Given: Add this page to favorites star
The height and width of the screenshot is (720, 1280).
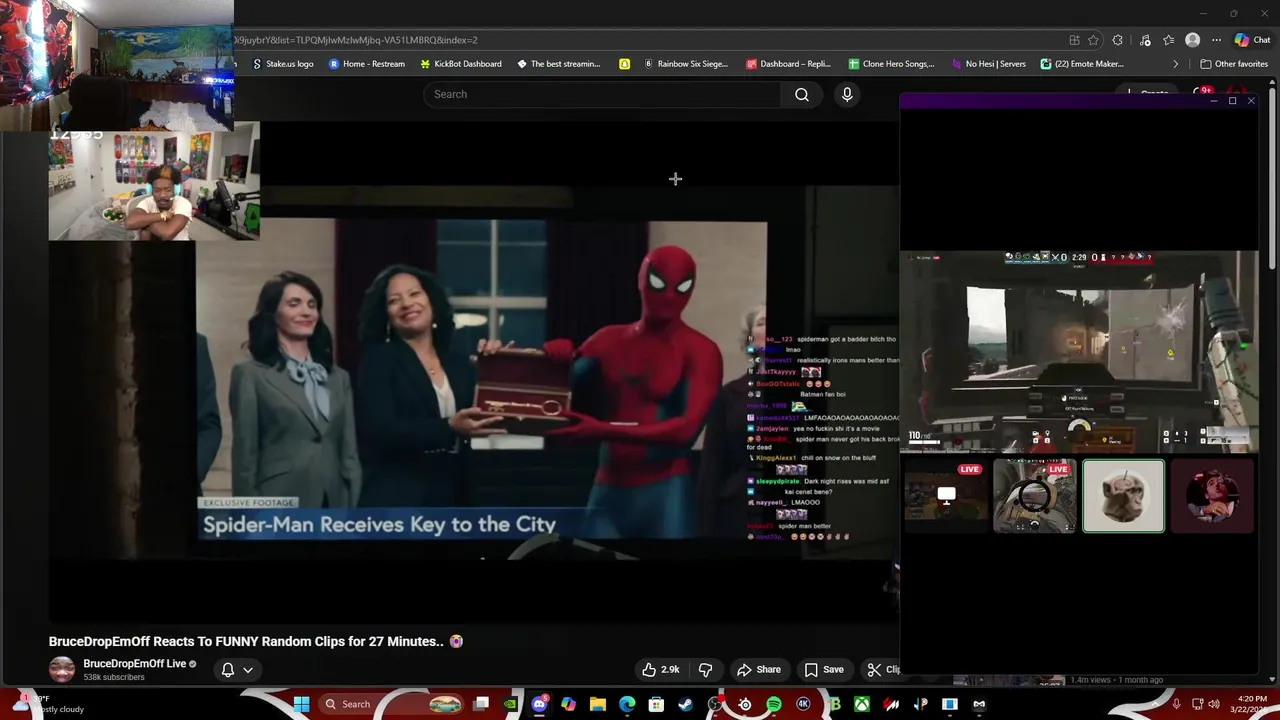Looking at the screenshot, I should 1093,40.
